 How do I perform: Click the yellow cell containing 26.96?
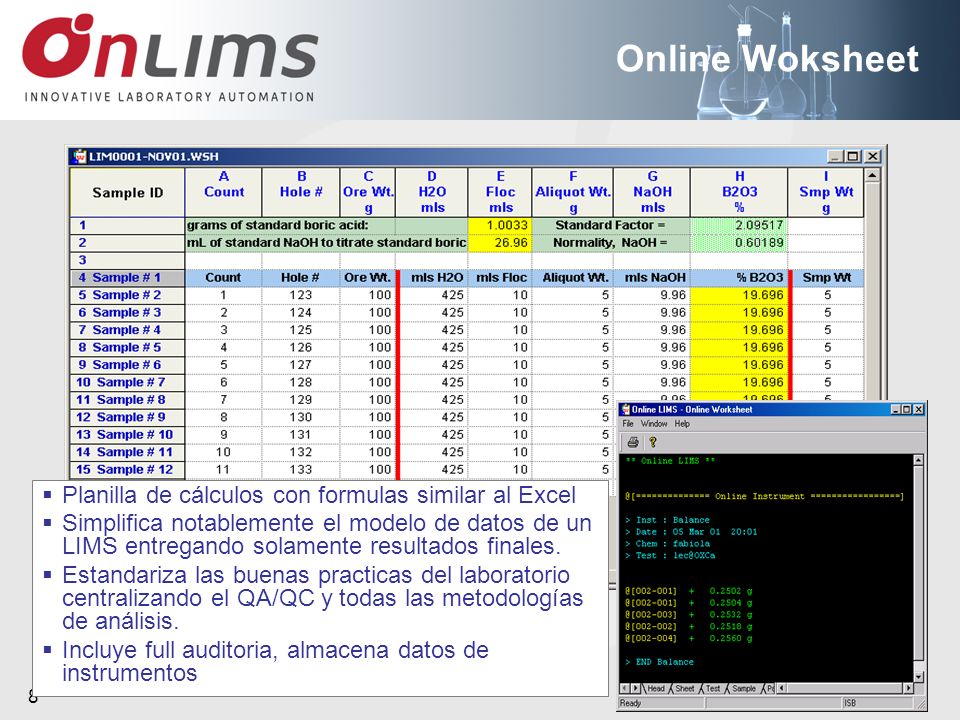pos(500,243)
